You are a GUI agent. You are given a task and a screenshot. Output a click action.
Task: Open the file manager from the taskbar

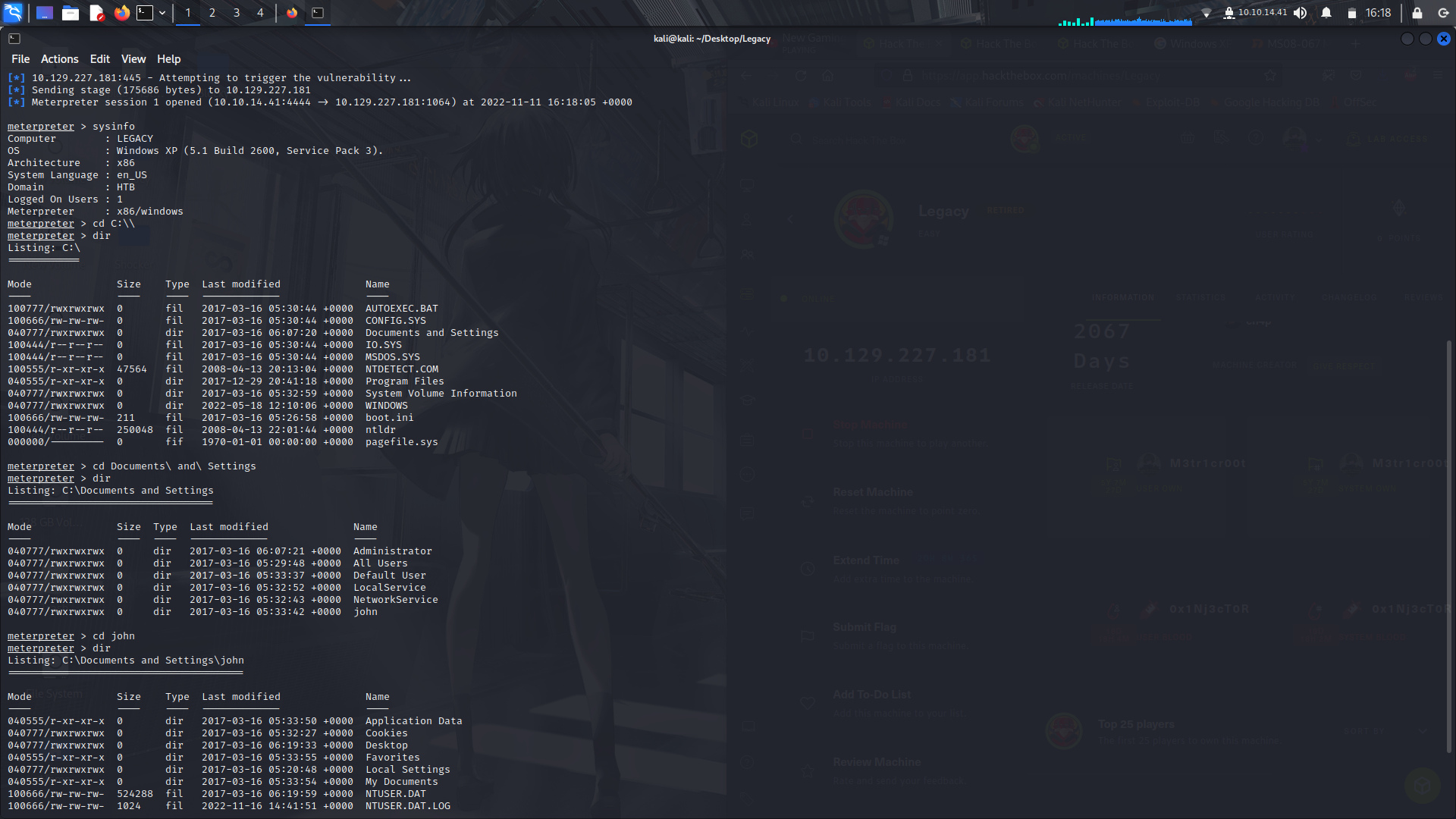pos(70,13)
